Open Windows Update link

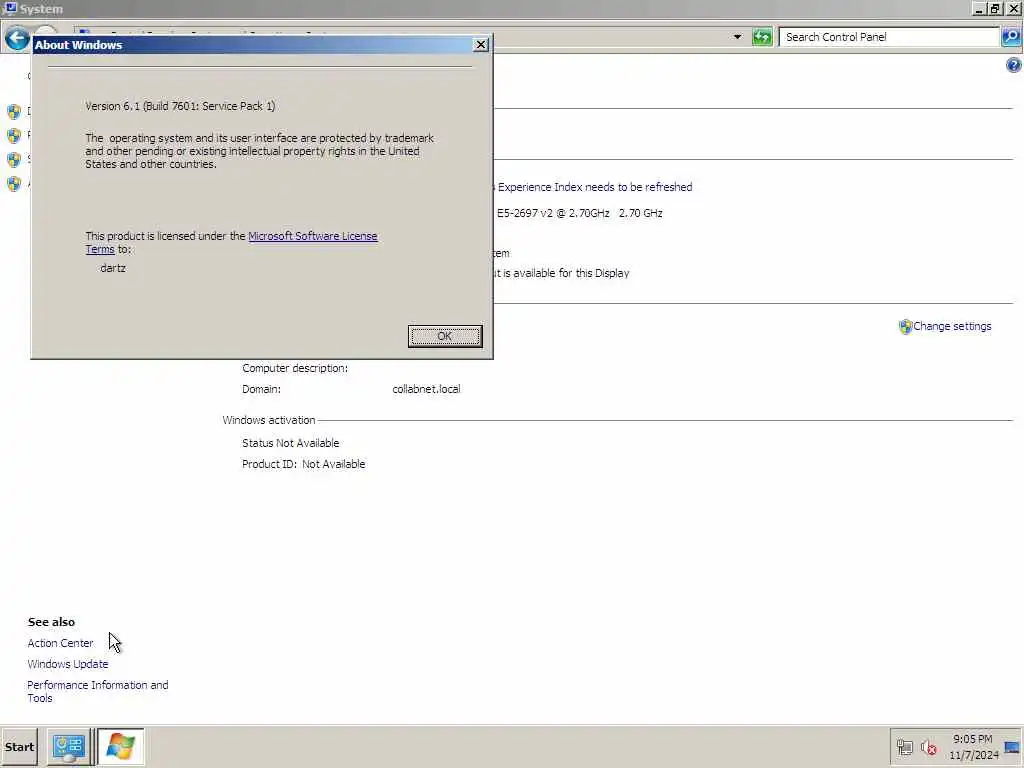tap(68, 664)
